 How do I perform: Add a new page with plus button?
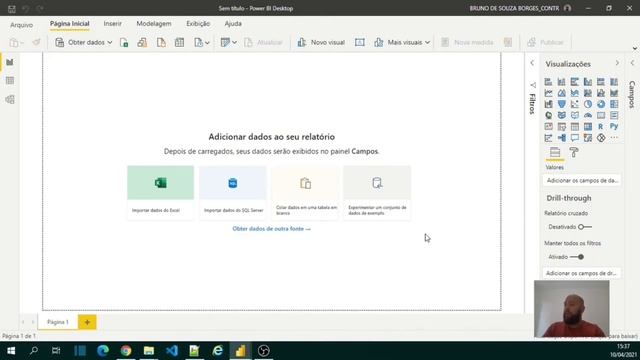tap(87, 322)
